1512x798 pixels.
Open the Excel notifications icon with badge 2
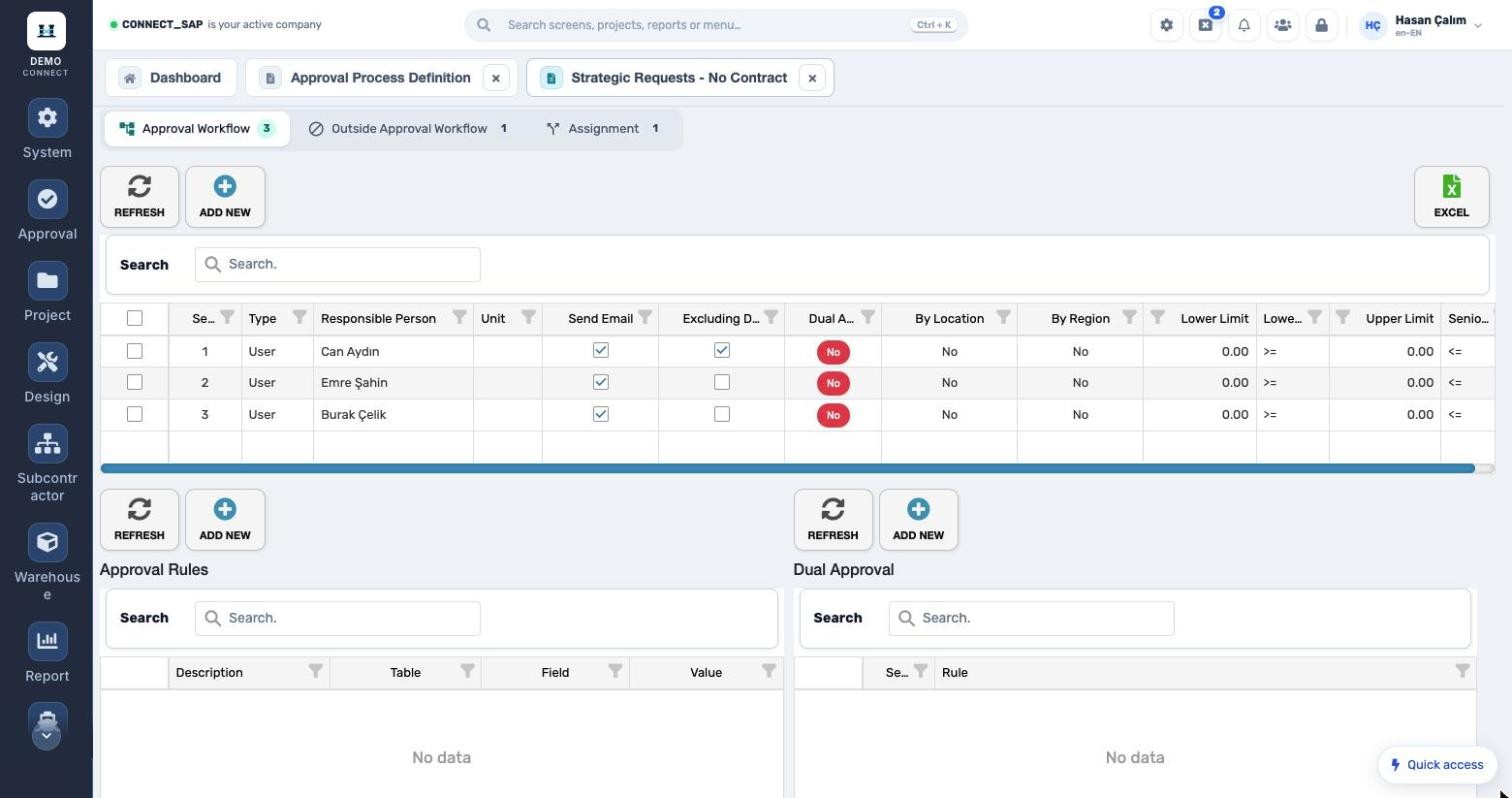click(x=1205, y=25)
